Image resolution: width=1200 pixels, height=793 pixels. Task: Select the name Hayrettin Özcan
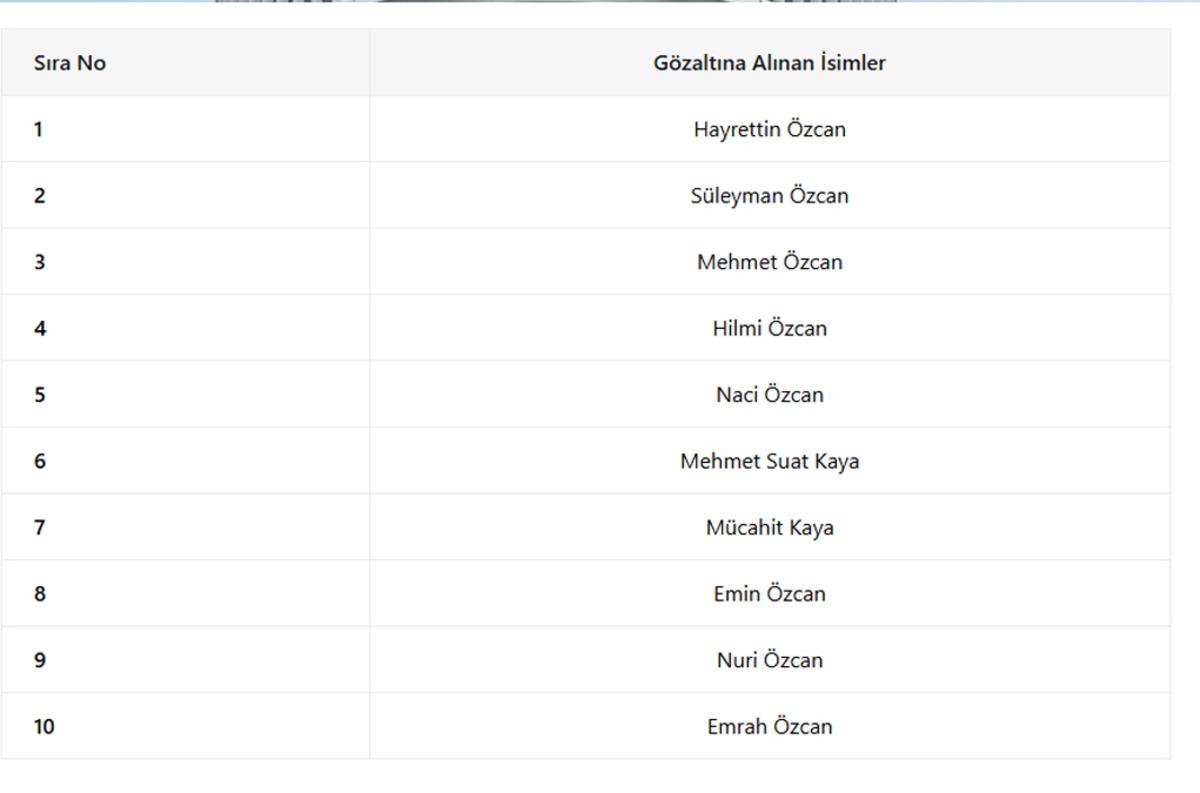click(769, 129)
